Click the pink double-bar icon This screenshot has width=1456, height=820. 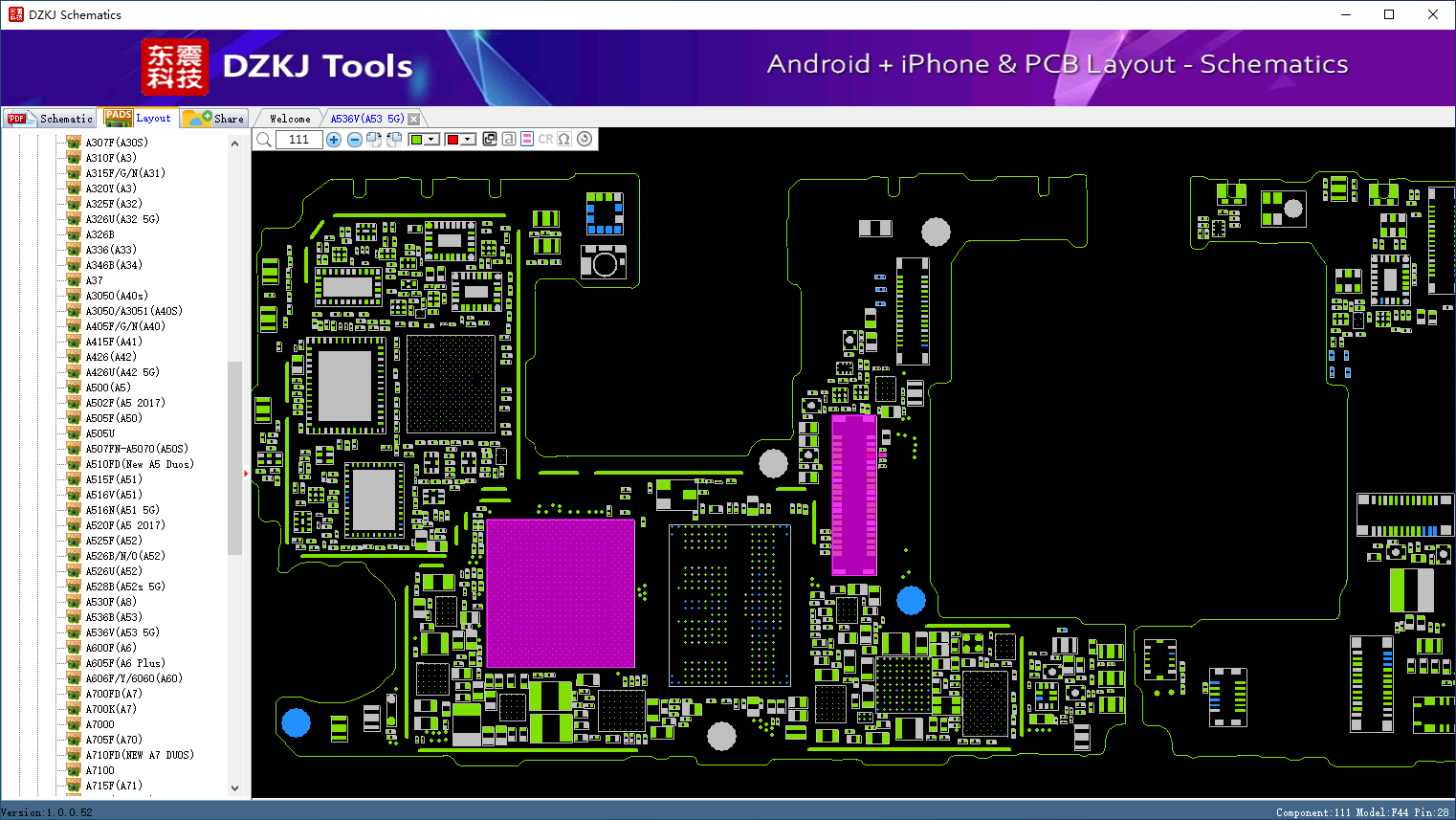coord(527,139)
